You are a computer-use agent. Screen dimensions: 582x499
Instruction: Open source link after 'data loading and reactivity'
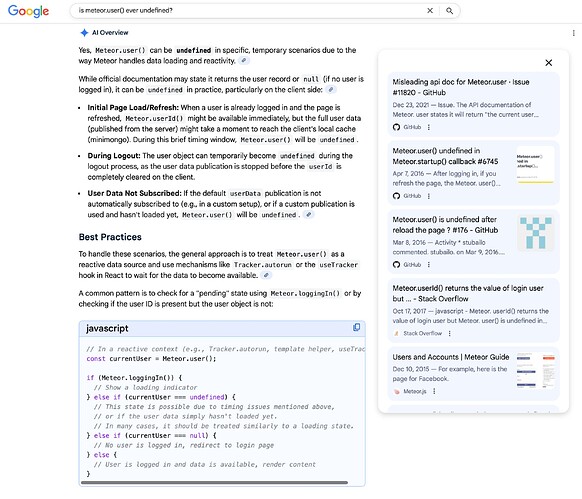click(x=243, y=61)
